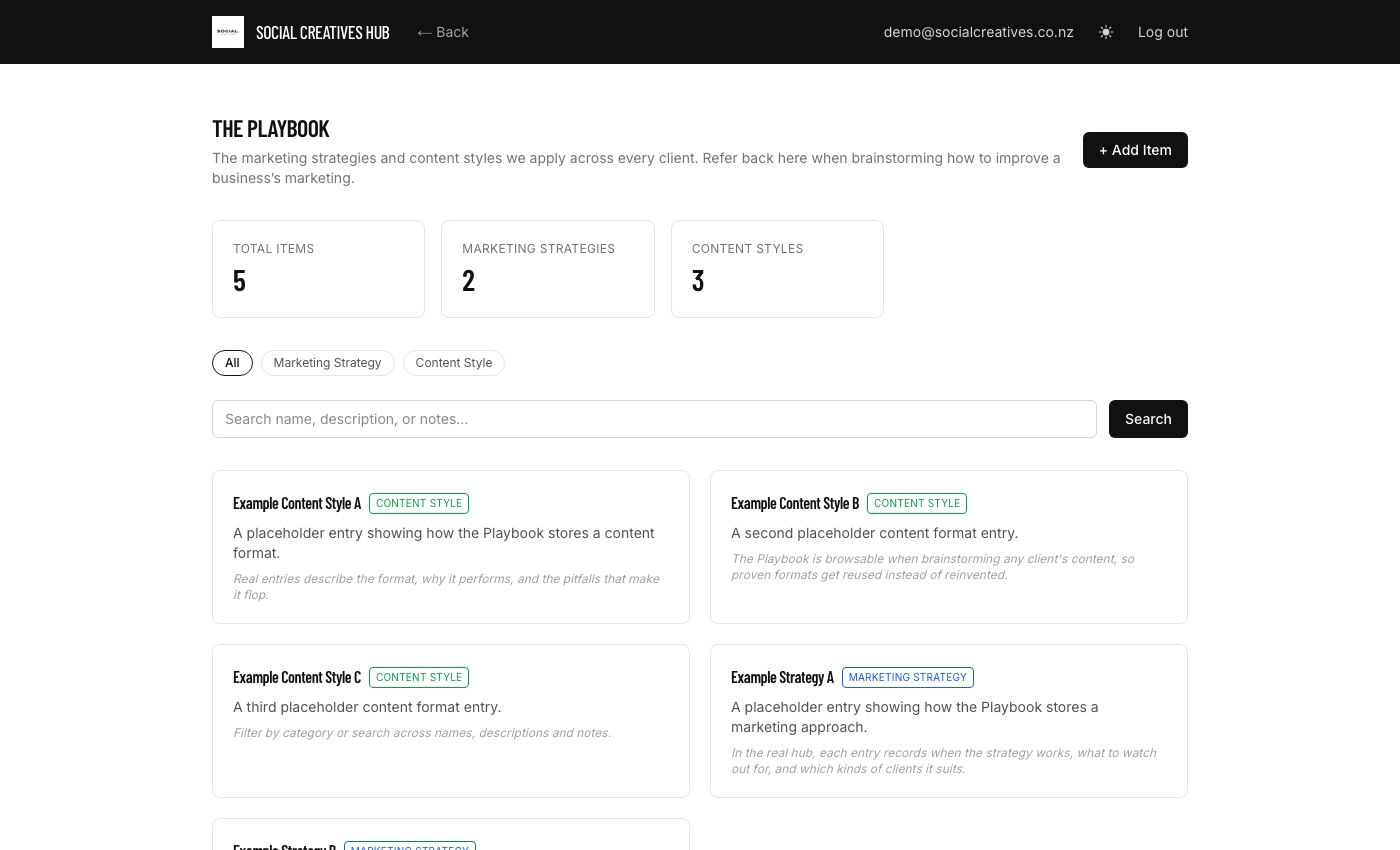Click the CONTENT STYLE badge on Style C
Viewport: 1400px width, 850px height.
[419, 677]
